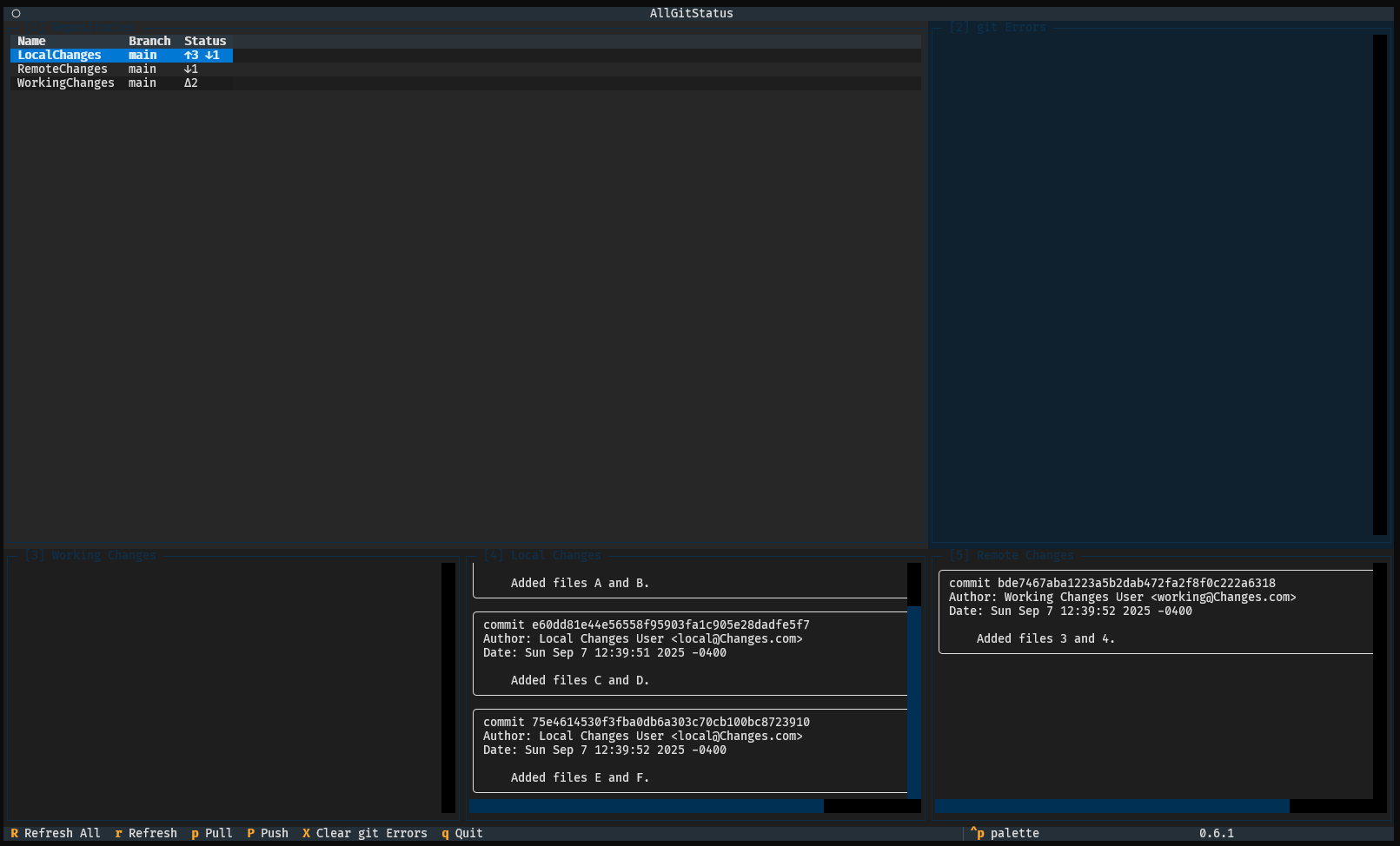Open the command palette from footer
Screen dimensions: 1400x846
coord(1005,833)
